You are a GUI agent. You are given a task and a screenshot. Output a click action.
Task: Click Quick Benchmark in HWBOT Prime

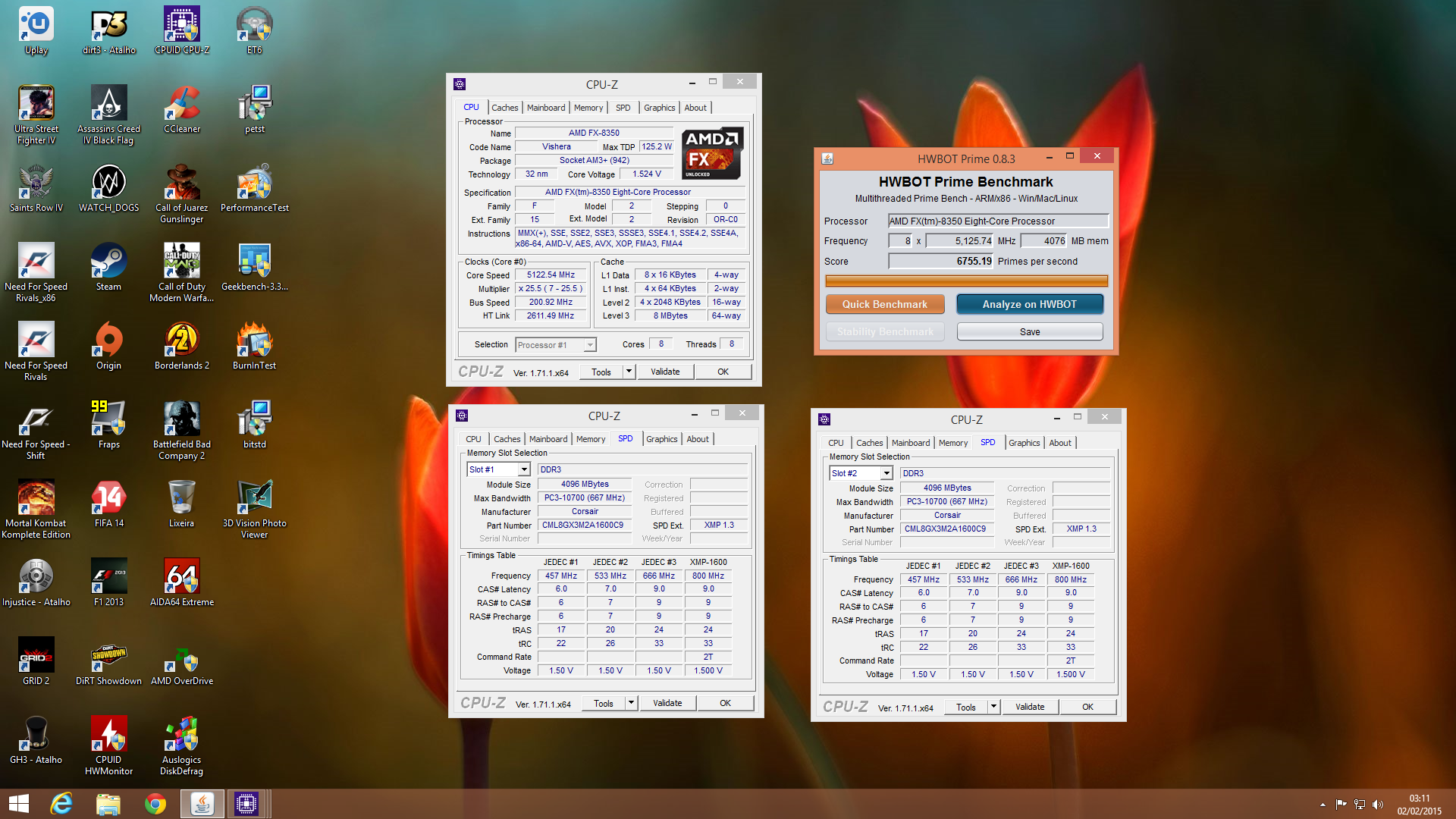pos(885,304)
